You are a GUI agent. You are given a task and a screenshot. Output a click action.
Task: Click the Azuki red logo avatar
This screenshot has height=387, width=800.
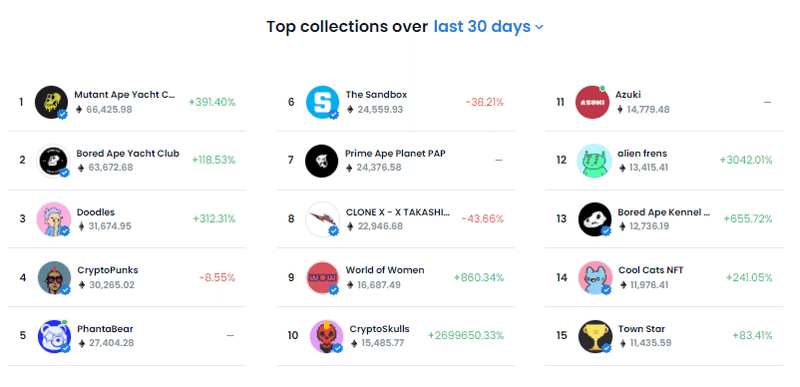click(x=592, y=102)
